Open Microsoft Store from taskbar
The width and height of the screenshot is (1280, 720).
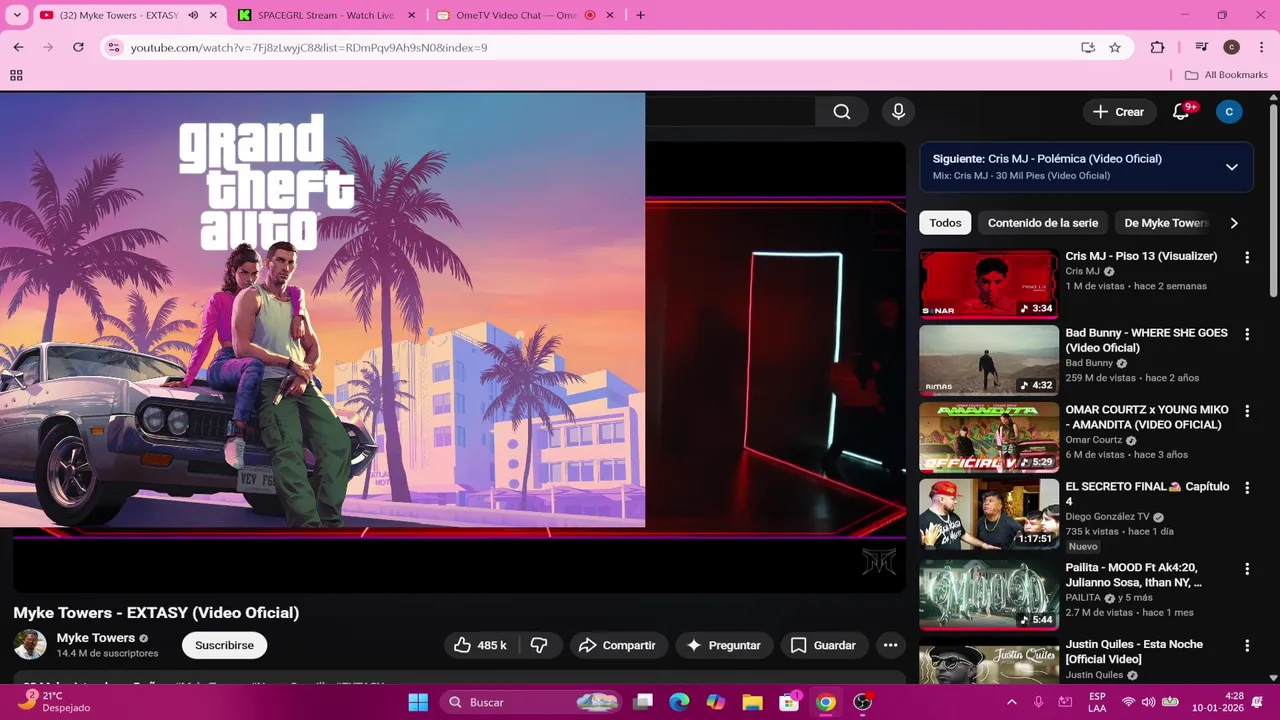789,702
